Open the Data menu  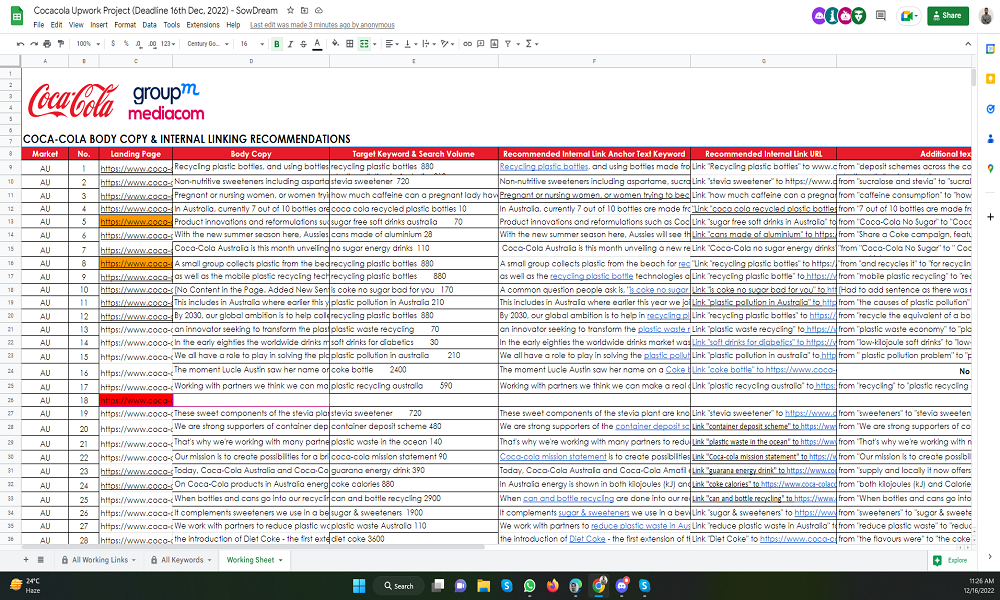(149, 25)
